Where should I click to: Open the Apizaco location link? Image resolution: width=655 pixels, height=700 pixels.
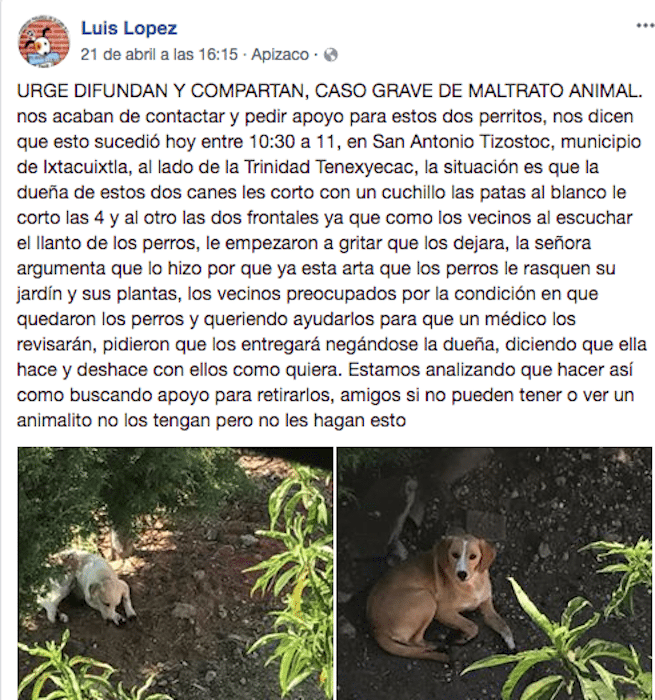[280, 54]
